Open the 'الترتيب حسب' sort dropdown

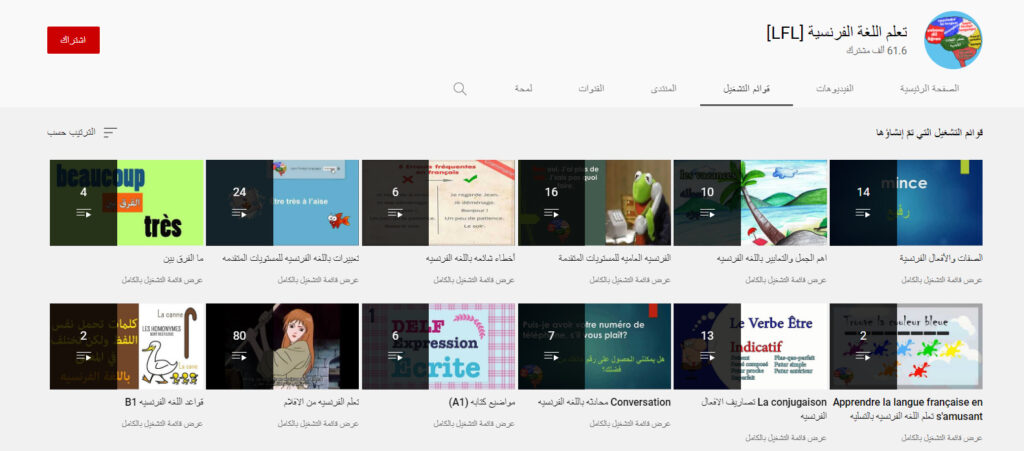coord(82,132)
